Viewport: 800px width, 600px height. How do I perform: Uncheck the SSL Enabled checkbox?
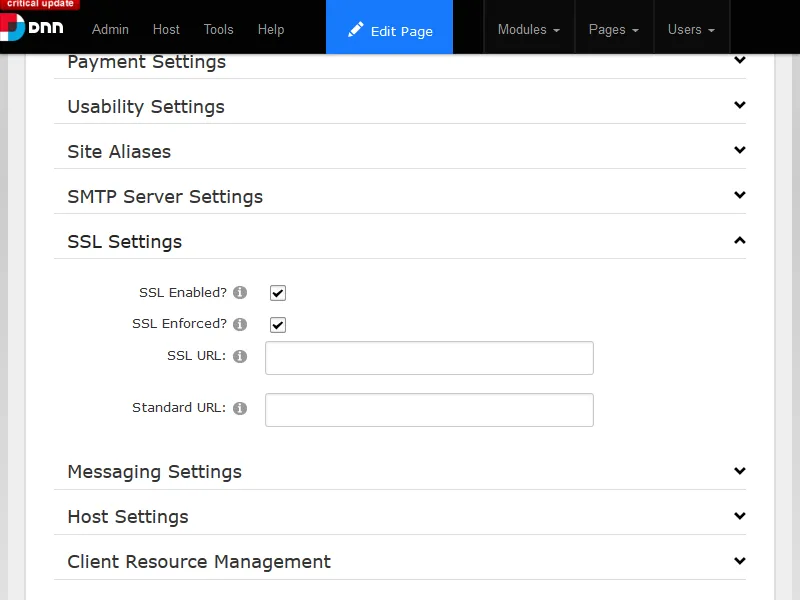(278, 293)
